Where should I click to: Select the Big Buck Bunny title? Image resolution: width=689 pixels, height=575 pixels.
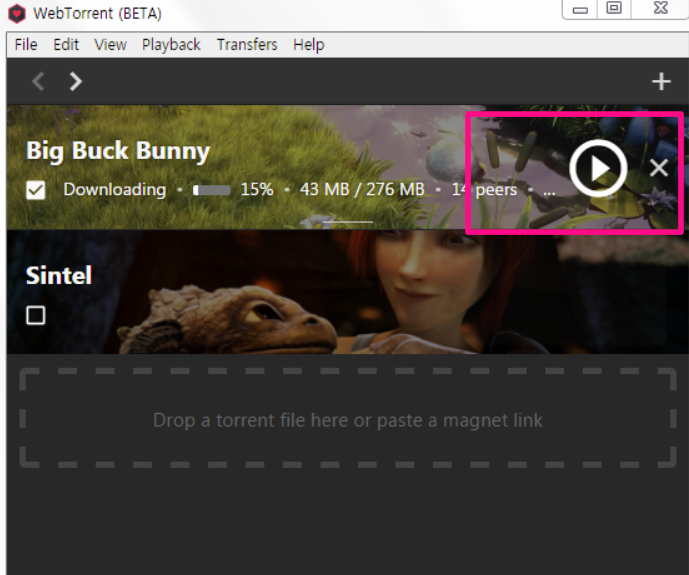coord(118,151)
